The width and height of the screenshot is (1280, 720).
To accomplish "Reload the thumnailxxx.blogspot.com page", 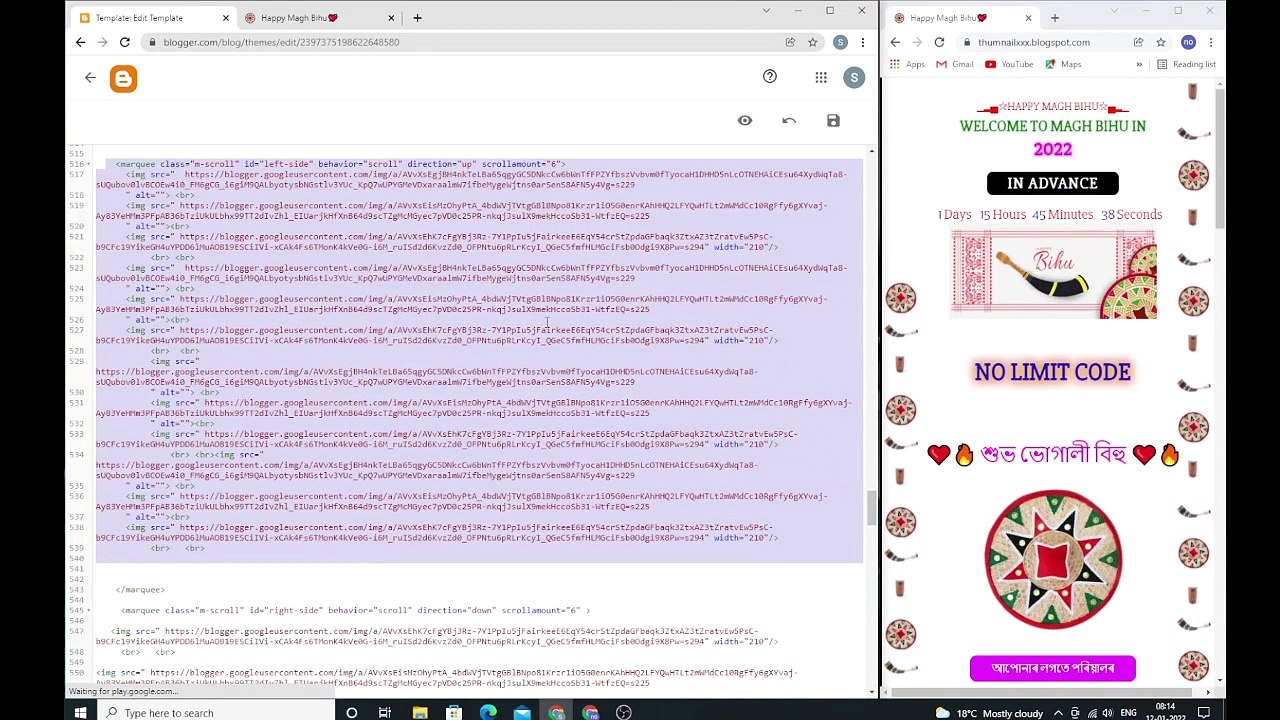I will 939,42.
